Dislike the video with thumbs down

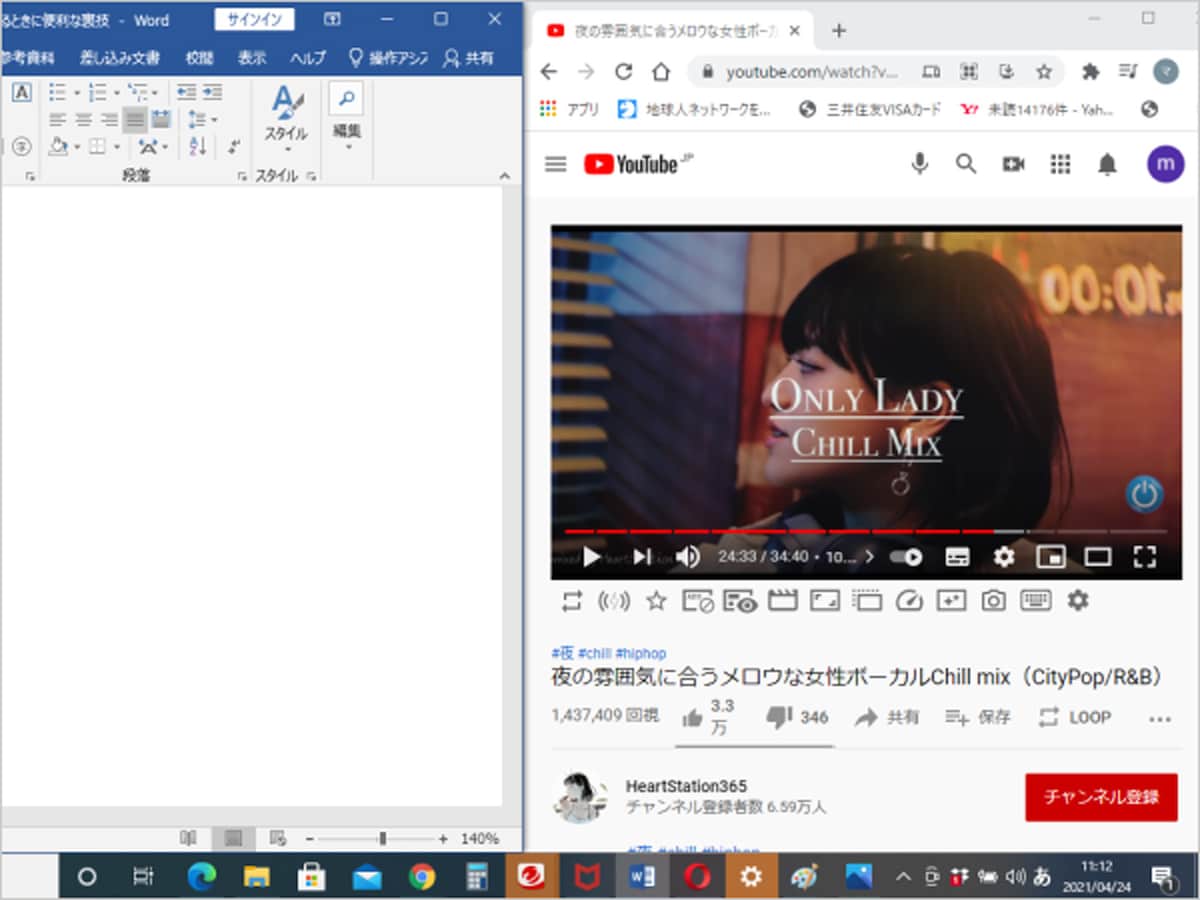pos(778,717)
